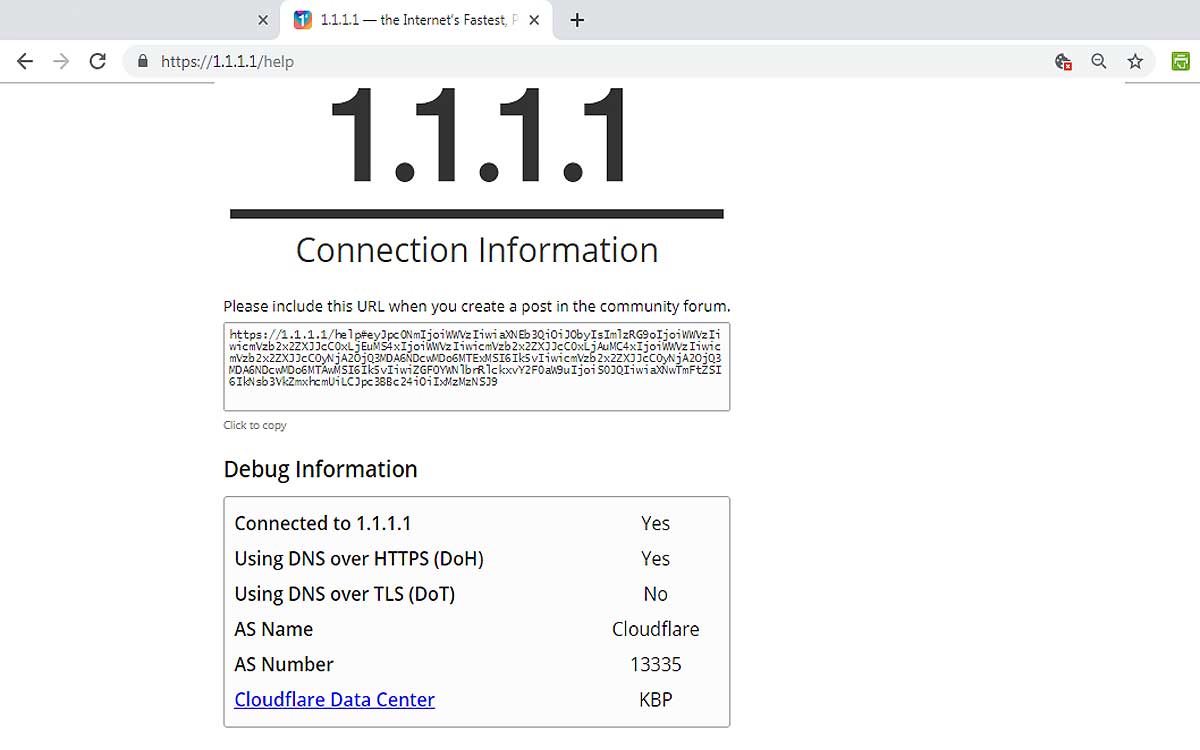
Task: Click the 1.1.1.1 tab favicon
Action: pyautogui.click(x=303, y=20)
